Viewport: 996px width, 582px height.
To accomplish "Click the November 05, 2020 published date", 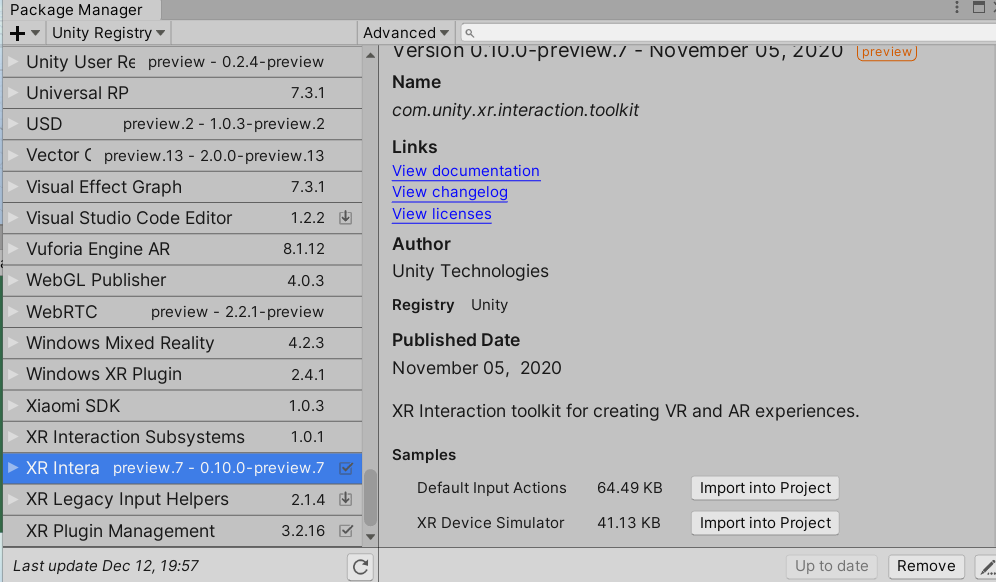I will [476, 368].
